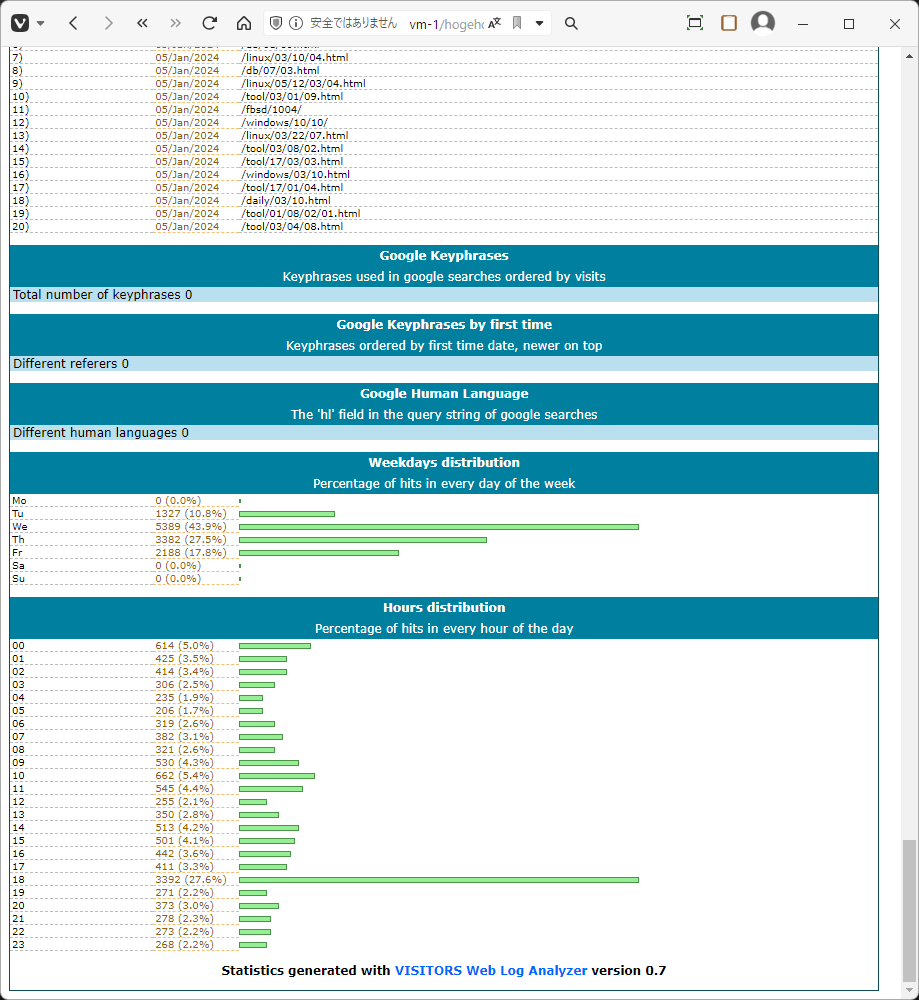Go back one page
Image resolution: width=919 pixels, height=1000 pixels.
click(x=73, y=24)
